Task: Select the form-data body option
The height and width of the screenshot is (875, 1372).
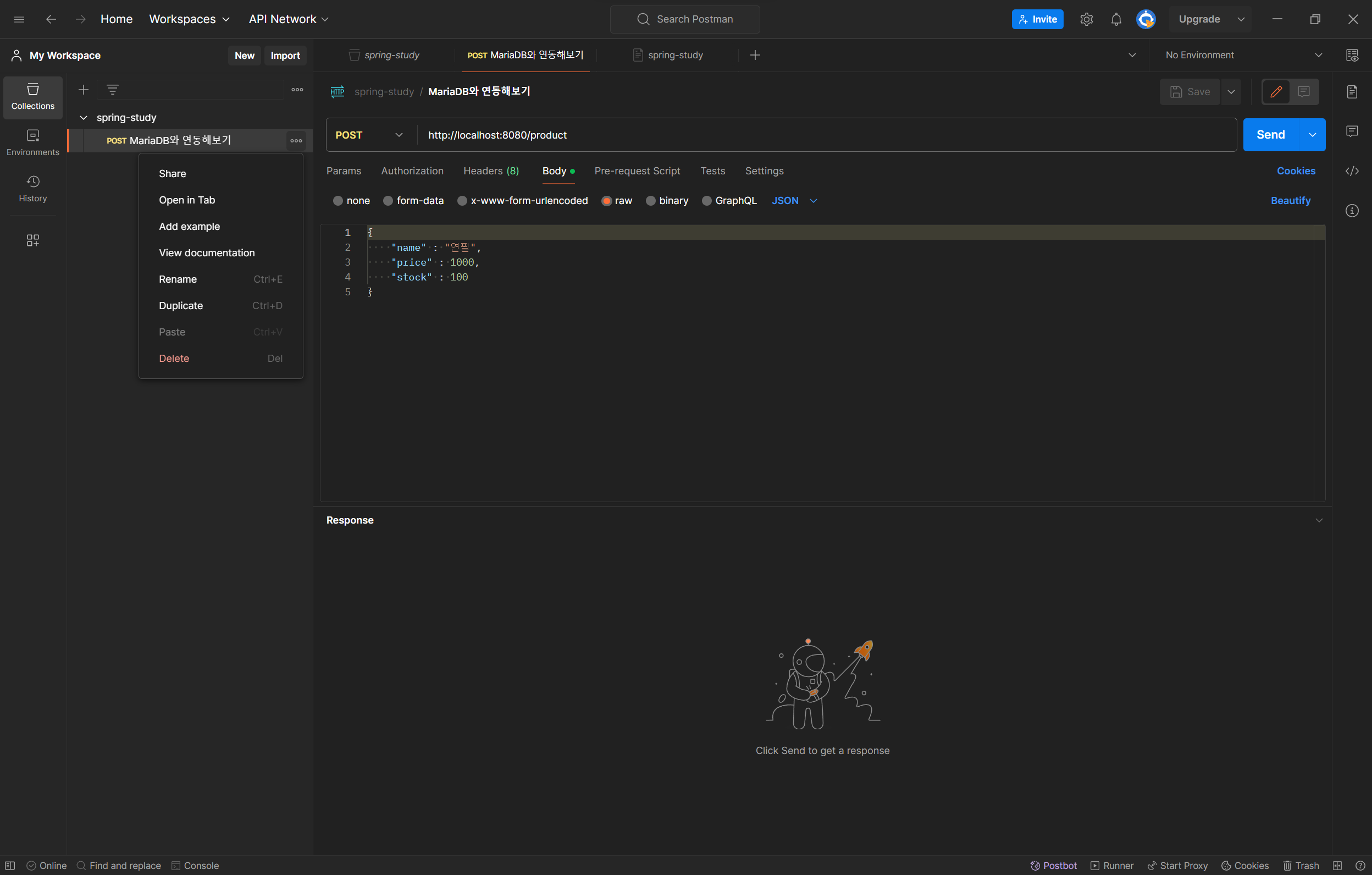Action: pyautogui.click(x=388, y=201)
